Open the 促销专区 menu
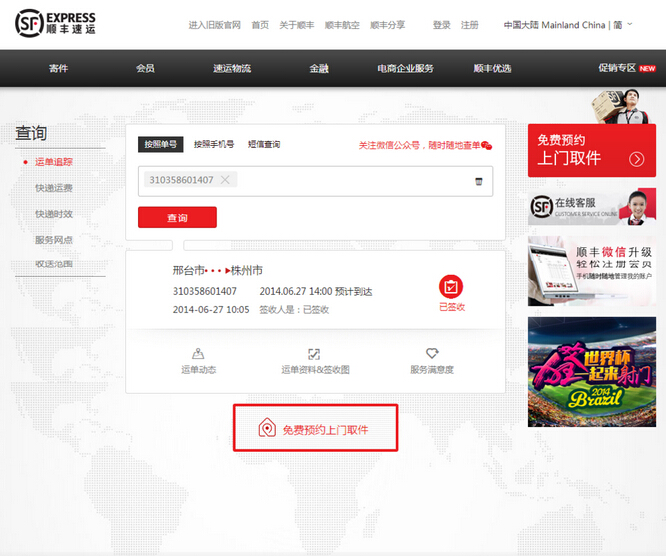Screen dimensions: 666x556 (617, 68)
